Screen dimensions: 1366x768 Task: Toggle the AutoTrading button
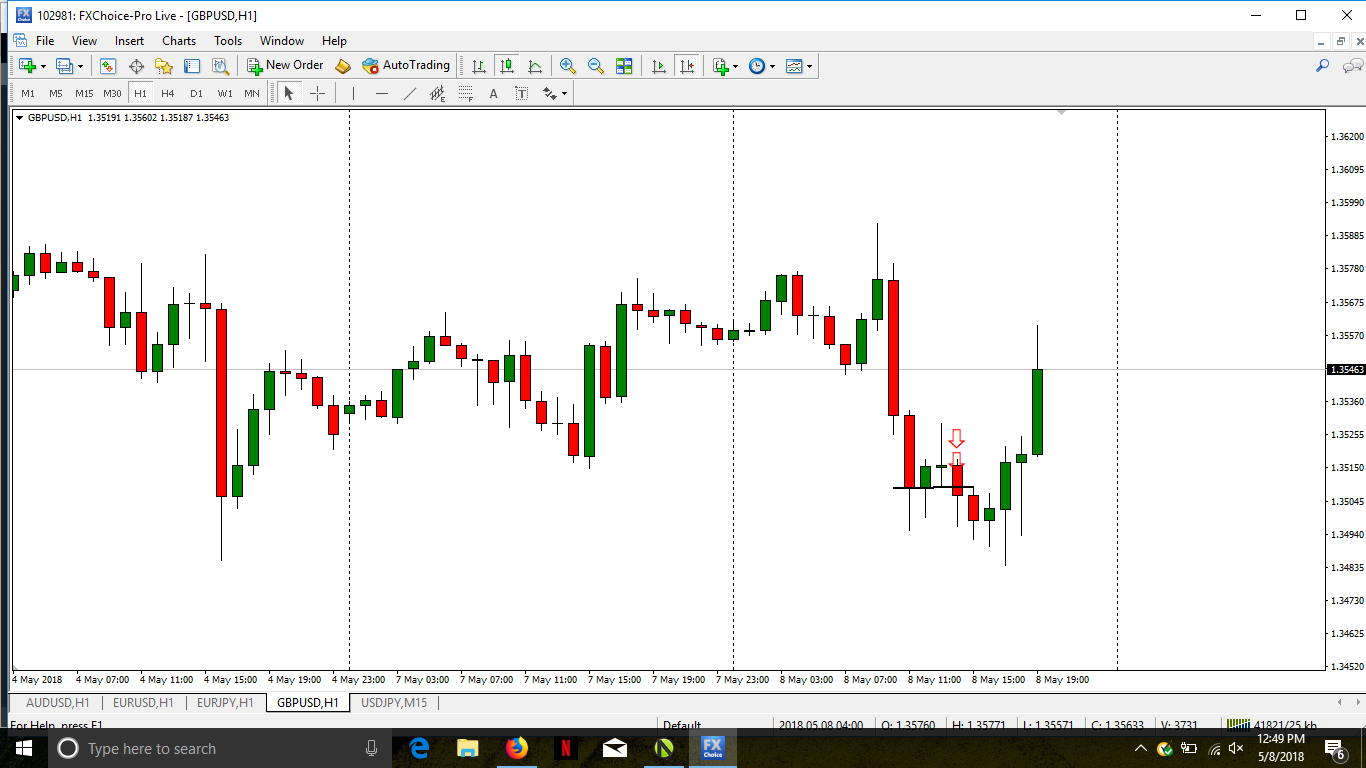(x=406, y=66)
